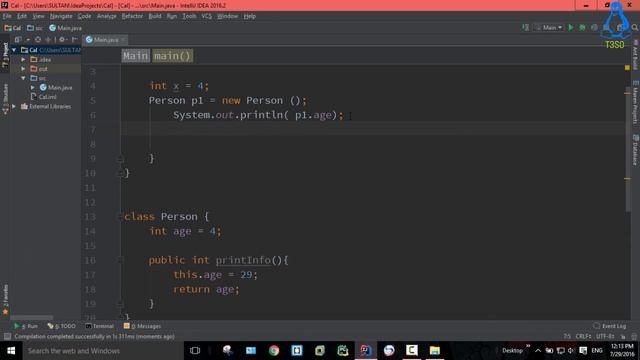
Task: Toggle tool window quick access icon in status bar
Action: click(7, 336)
